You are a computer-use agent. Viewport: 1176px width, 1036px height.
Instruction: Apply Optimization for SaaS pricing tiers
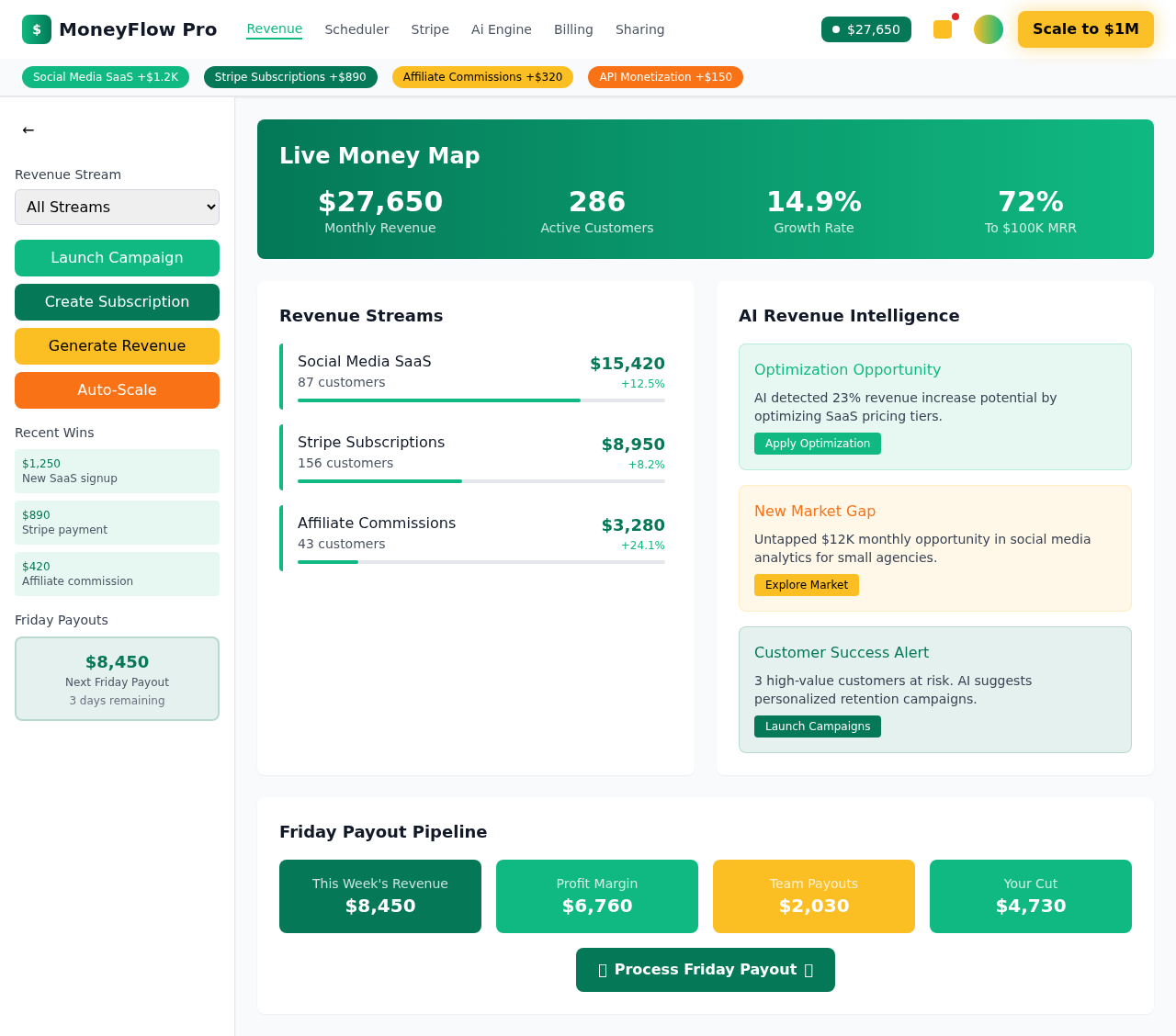pos(817,443)
